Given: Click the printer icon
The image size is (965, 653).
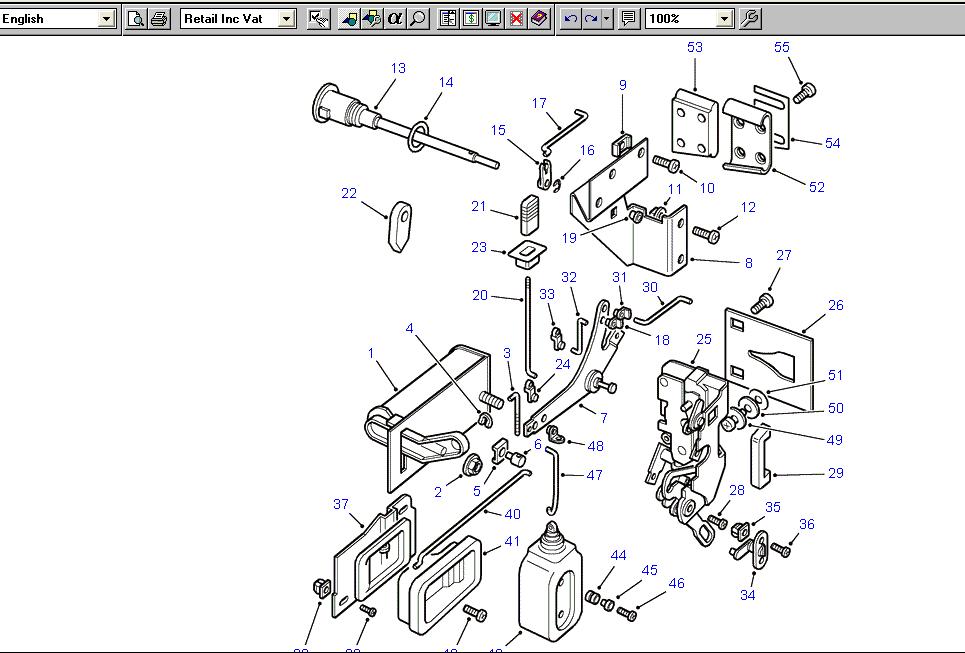Looking at the screenshot, I should (158, 19).
